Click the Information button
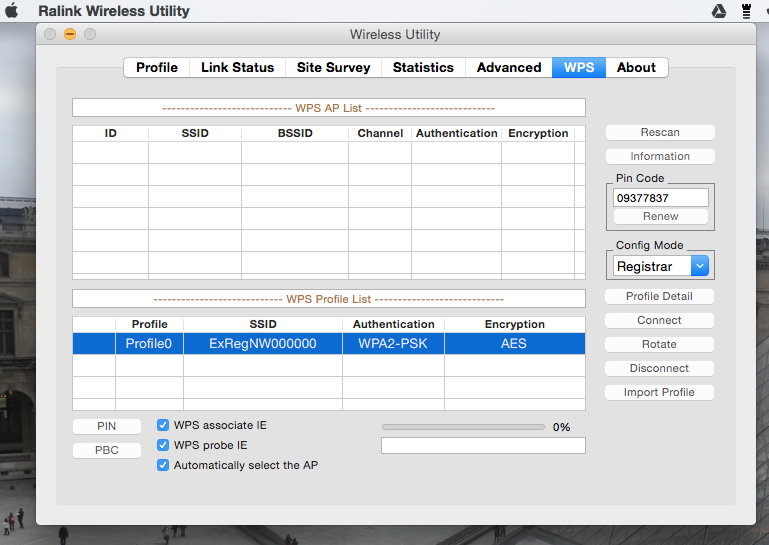Viewport: 769px width, 545px height. pos(660,156)
